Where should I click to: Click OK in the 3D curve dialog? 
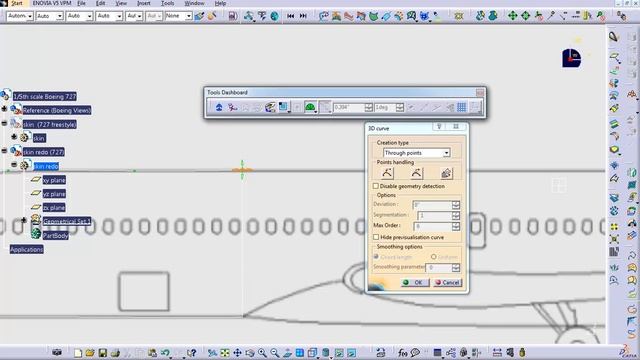[x=415, y=282]
